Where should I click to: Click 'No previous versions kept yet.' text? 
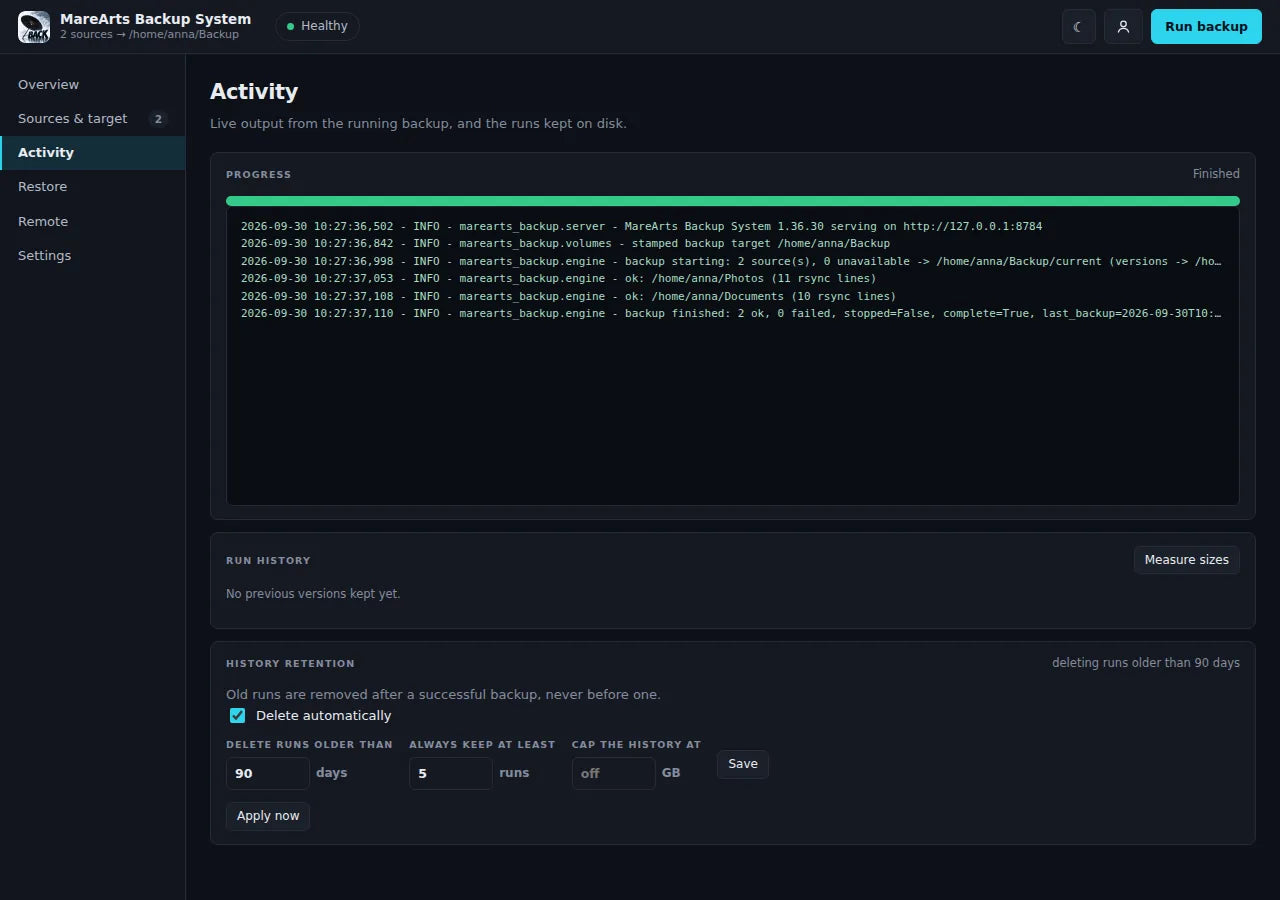pos(313,594)
